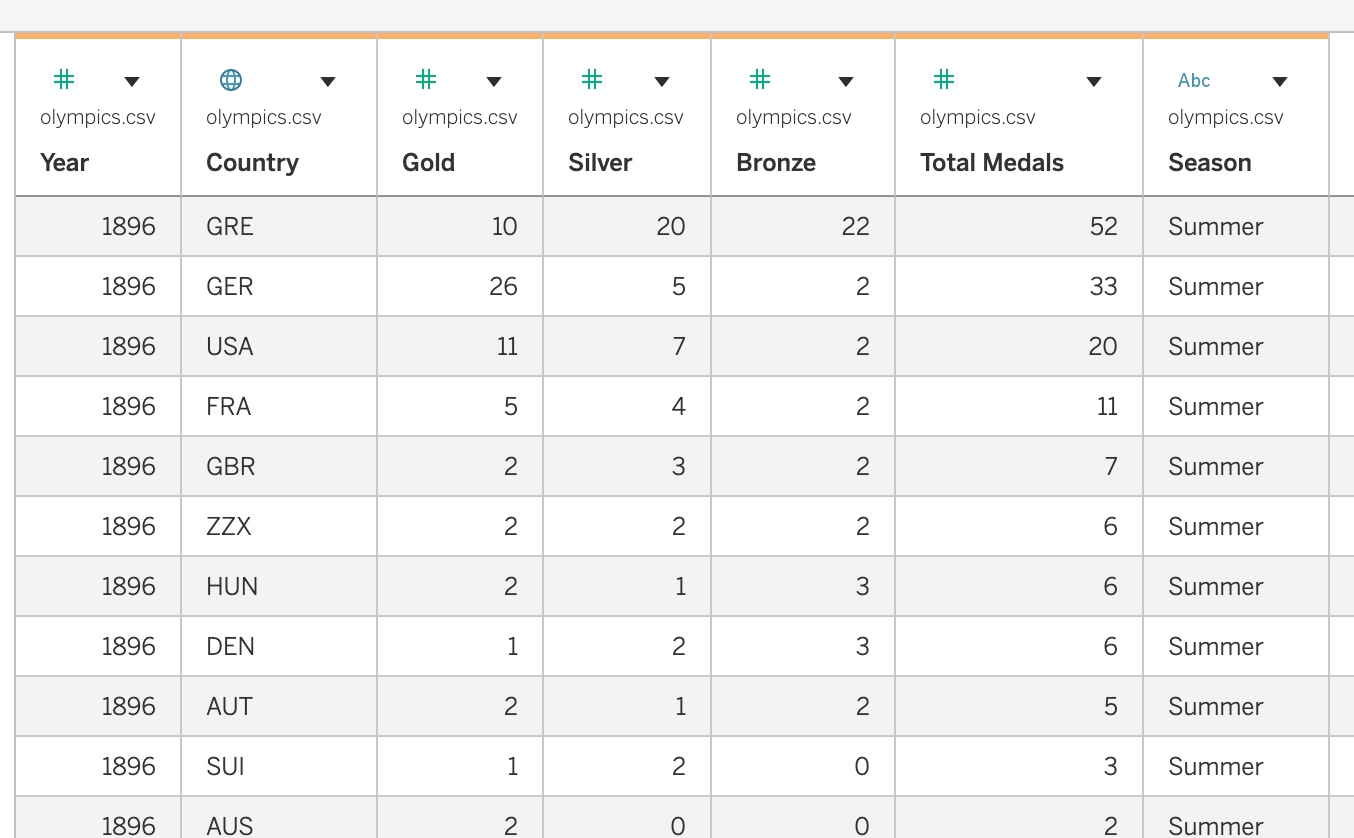Click the globe geographic icon for Country
This screenshot has height=838, width=1354.
(x=231, y=80)
